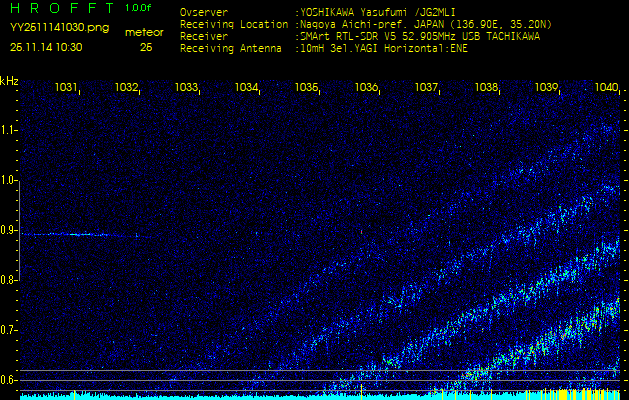Click the horizontal echo trace near 0.9 kHz
The image size is (629, 400).
coord(86,235)
